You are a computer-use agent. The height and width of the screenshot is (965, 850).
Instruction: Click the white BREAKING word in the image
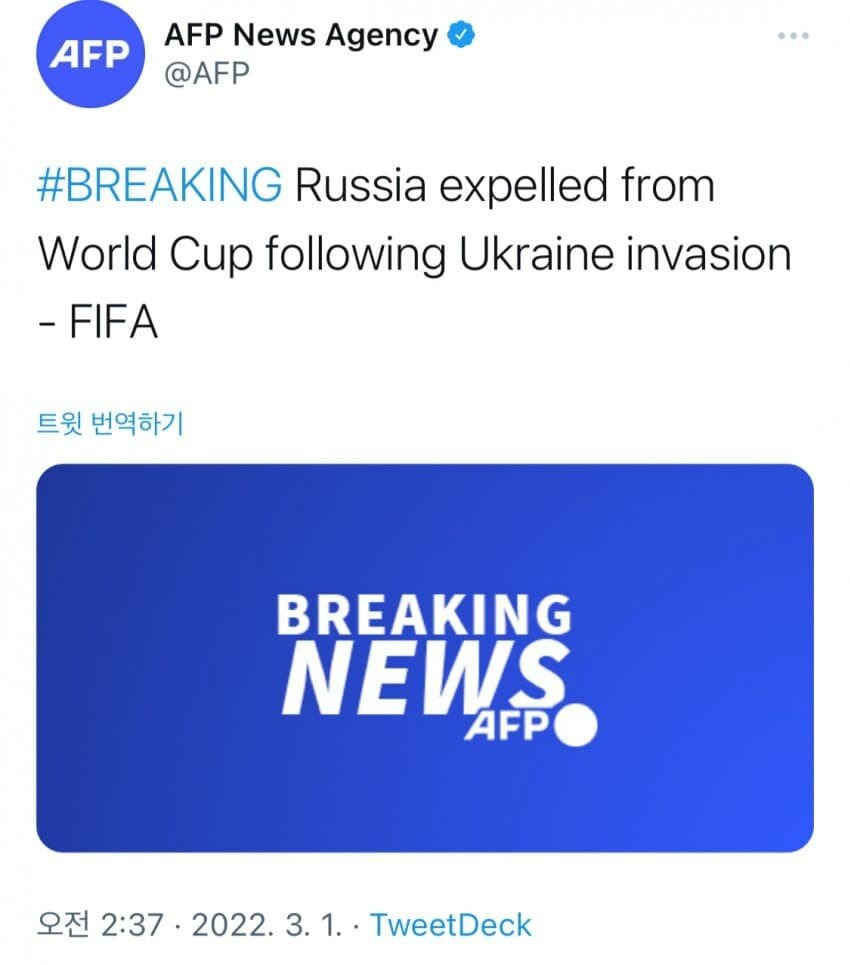[423, 615]
